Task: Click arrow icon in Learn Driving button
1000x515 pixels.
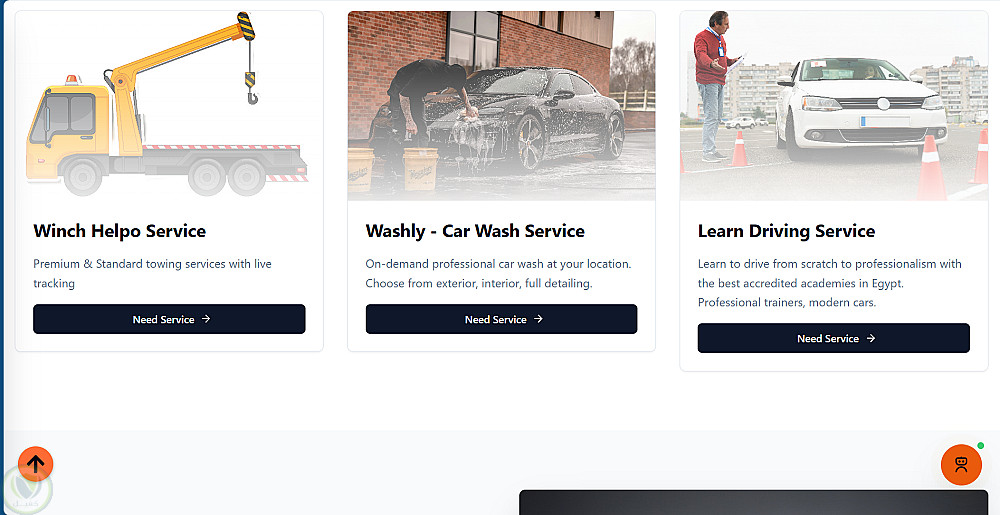Action: pos(871,338)
